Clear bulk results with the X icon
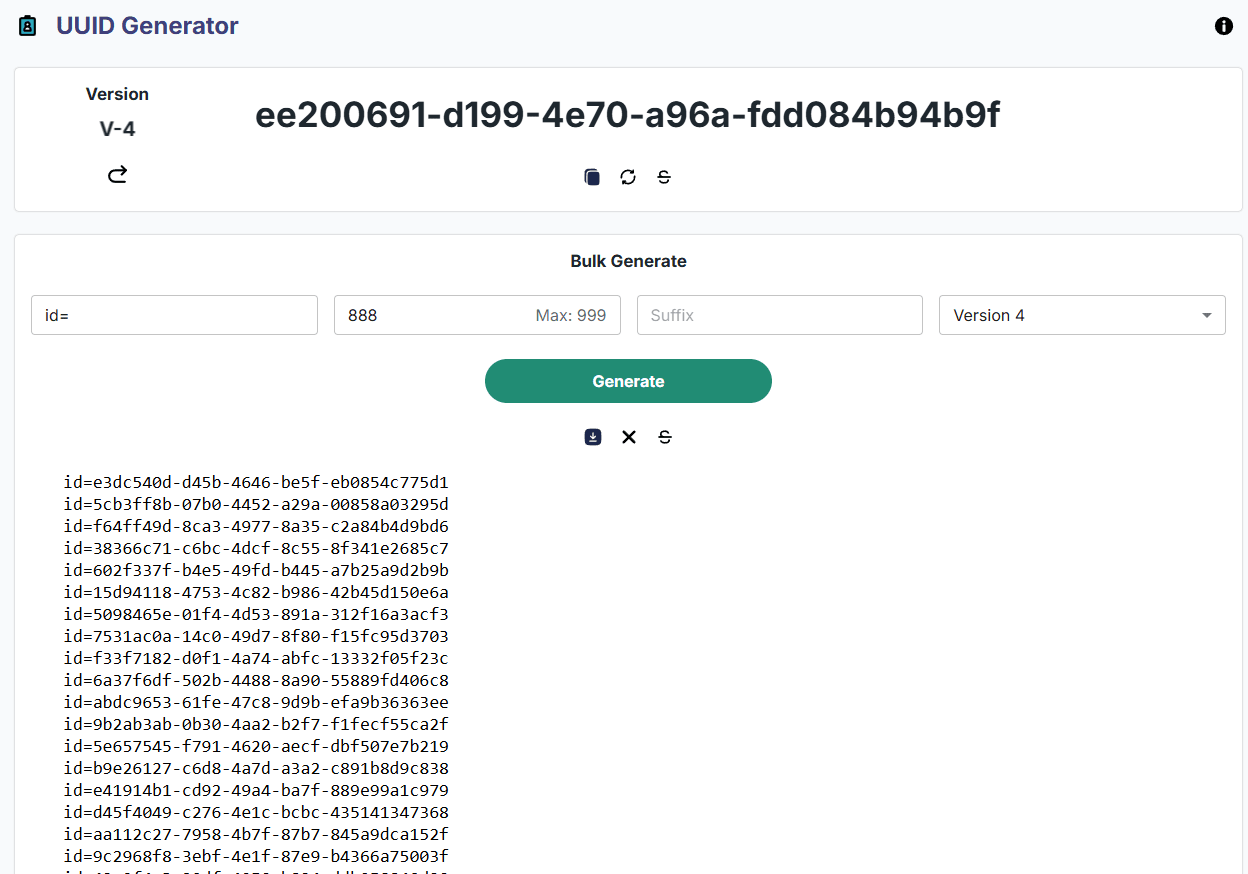This screenshot has width=1248, height=874. coord(628,437)
